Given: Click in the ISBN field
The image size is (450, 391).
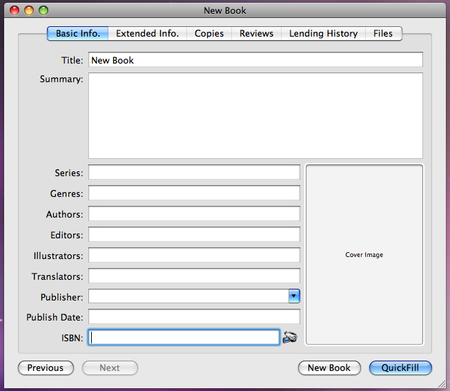Looking at the screenshot, I should [184, 337].
